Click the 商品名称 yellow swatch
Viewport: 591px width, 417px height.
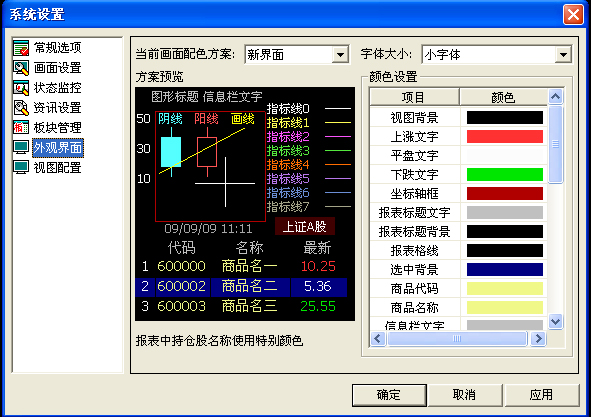[505, 308]
